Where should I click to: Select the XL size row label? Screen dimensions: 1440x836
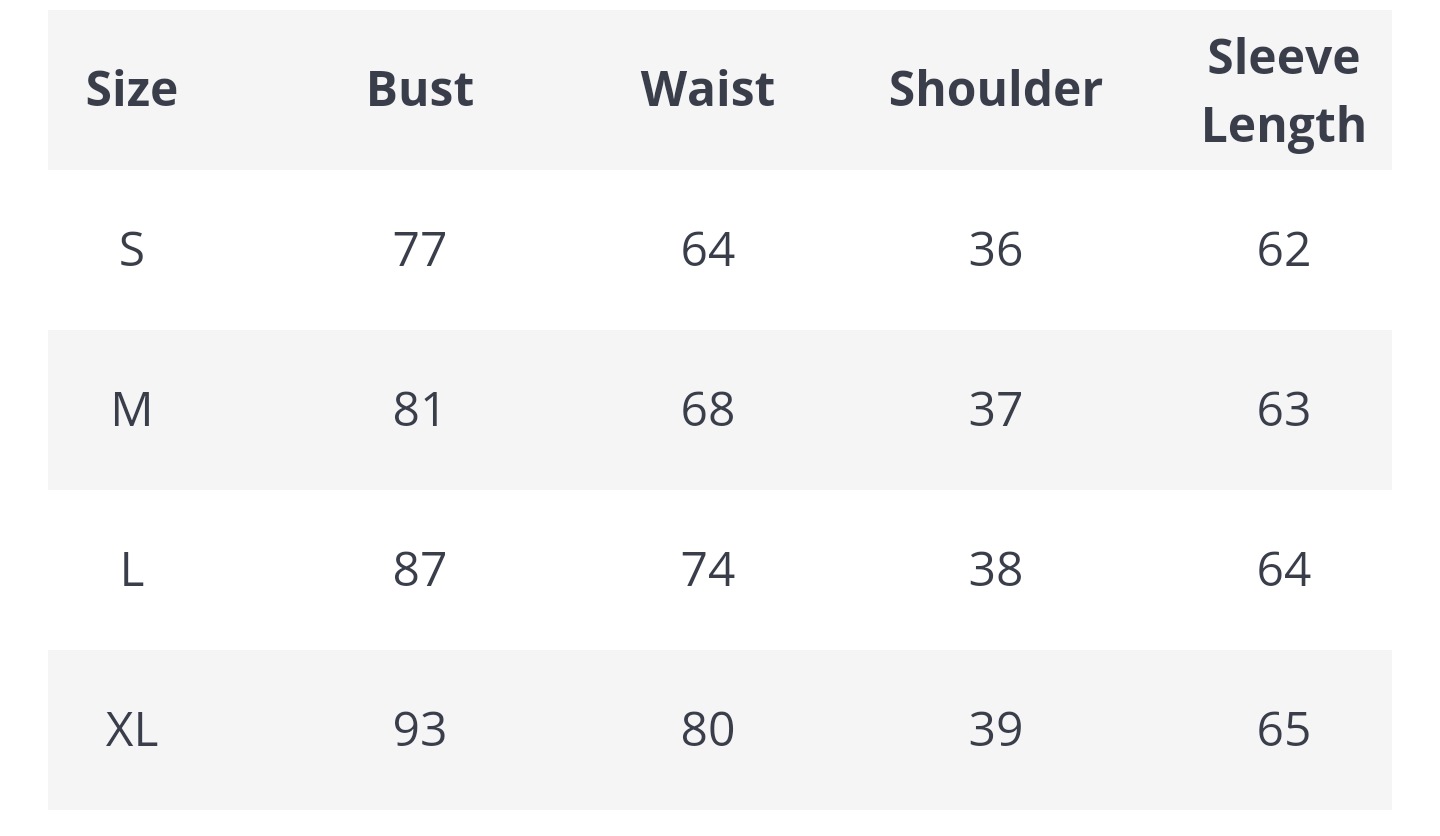132,730
